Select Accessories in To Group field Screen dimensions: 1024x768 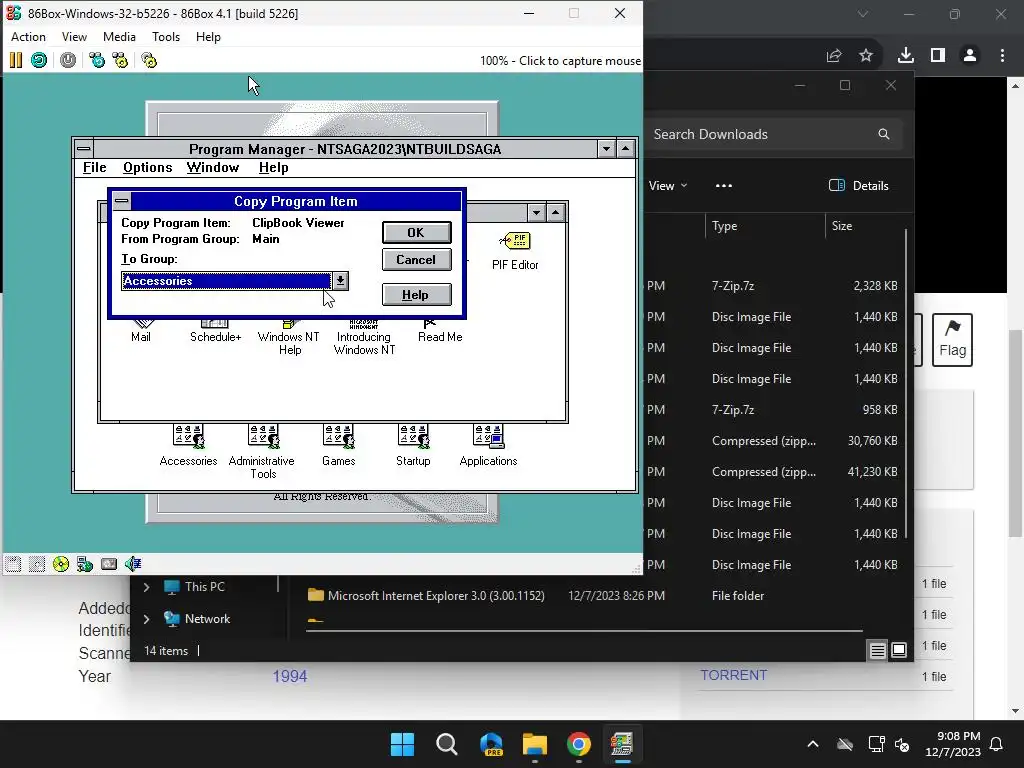coord(226,281)
